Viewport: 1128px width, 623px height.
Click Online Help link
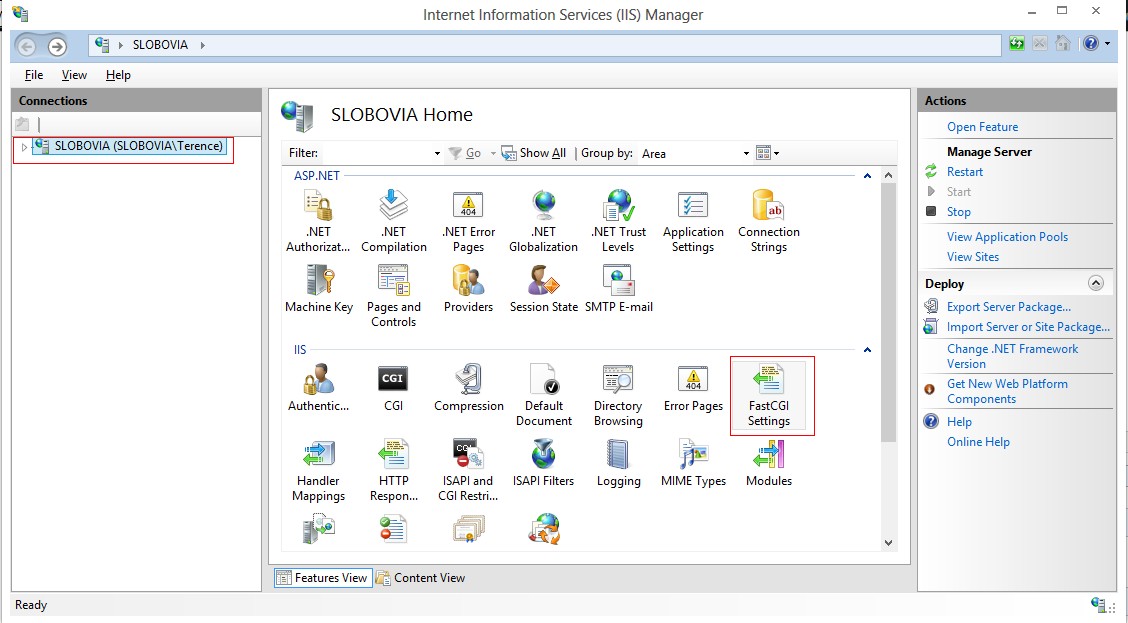pos(978,442)
